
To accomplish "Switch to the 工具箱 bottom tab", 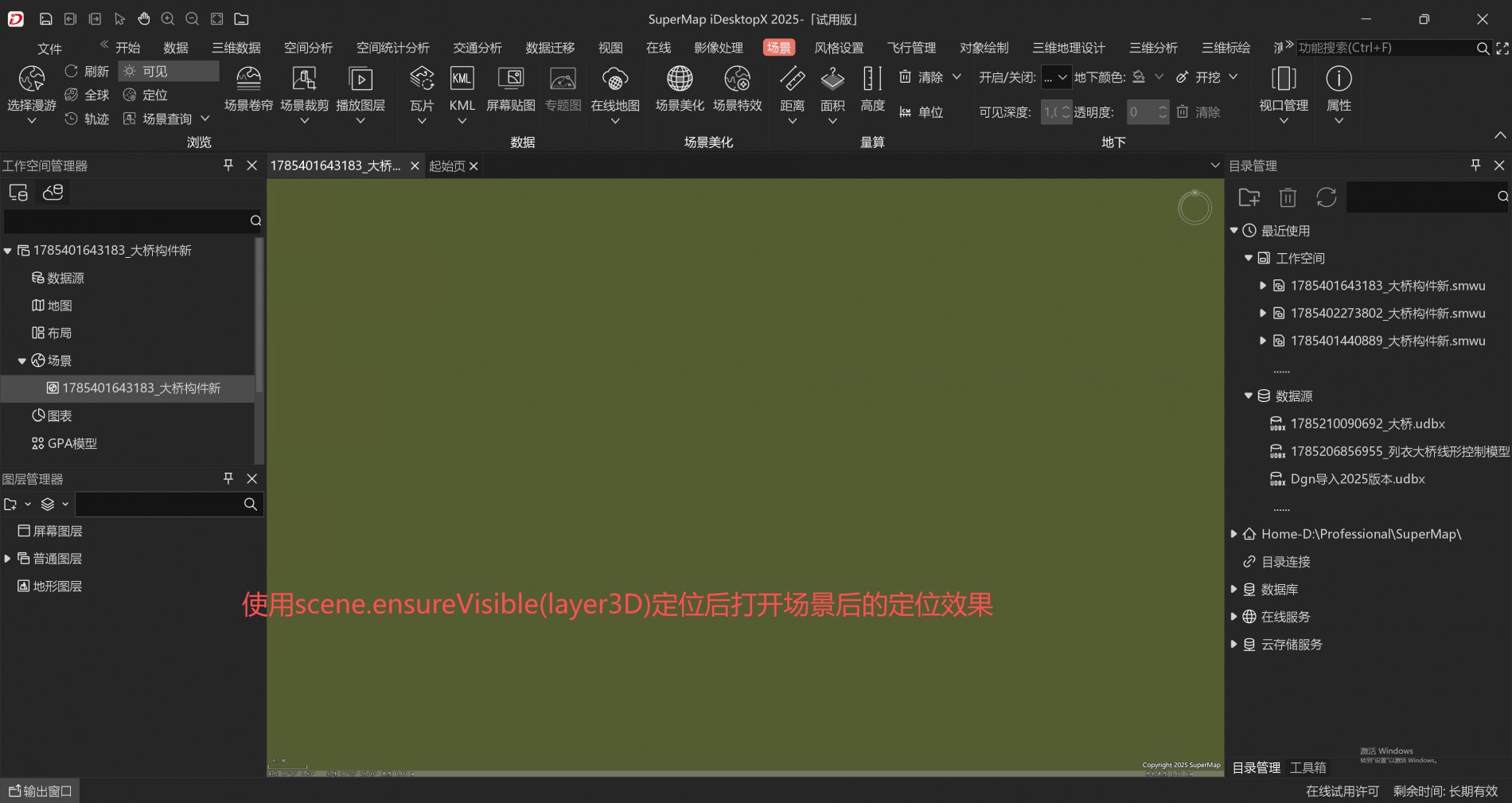I will click(1308, 767).
